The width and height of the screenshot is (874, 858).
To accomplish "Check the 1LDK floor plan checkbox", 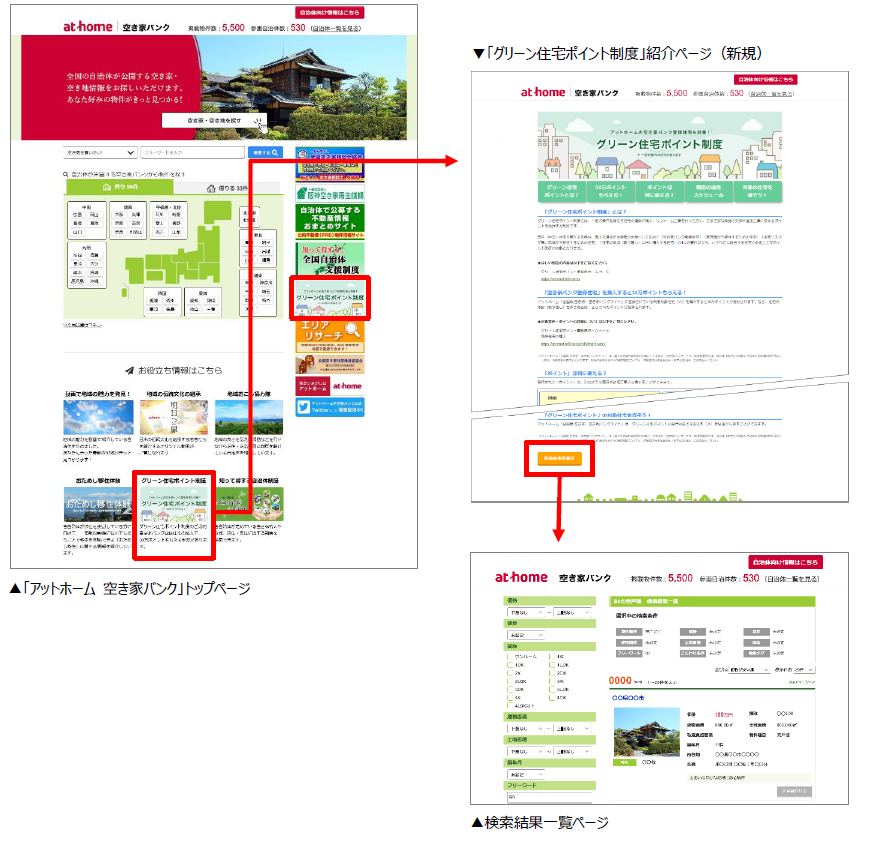I will click(x=551, y=664).
